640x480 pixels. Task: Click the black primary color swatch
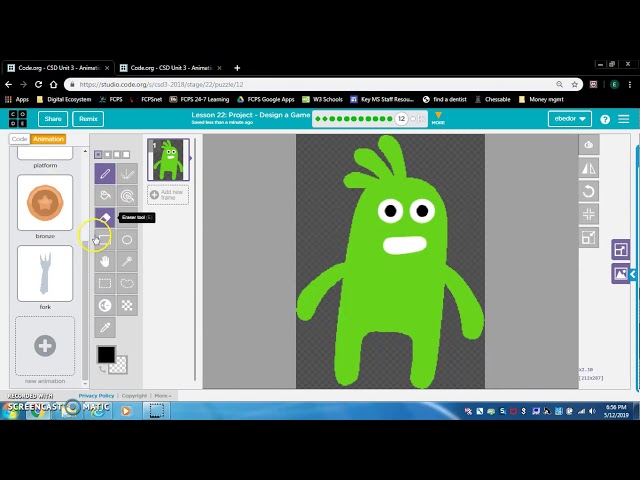(x=105, y=354)
